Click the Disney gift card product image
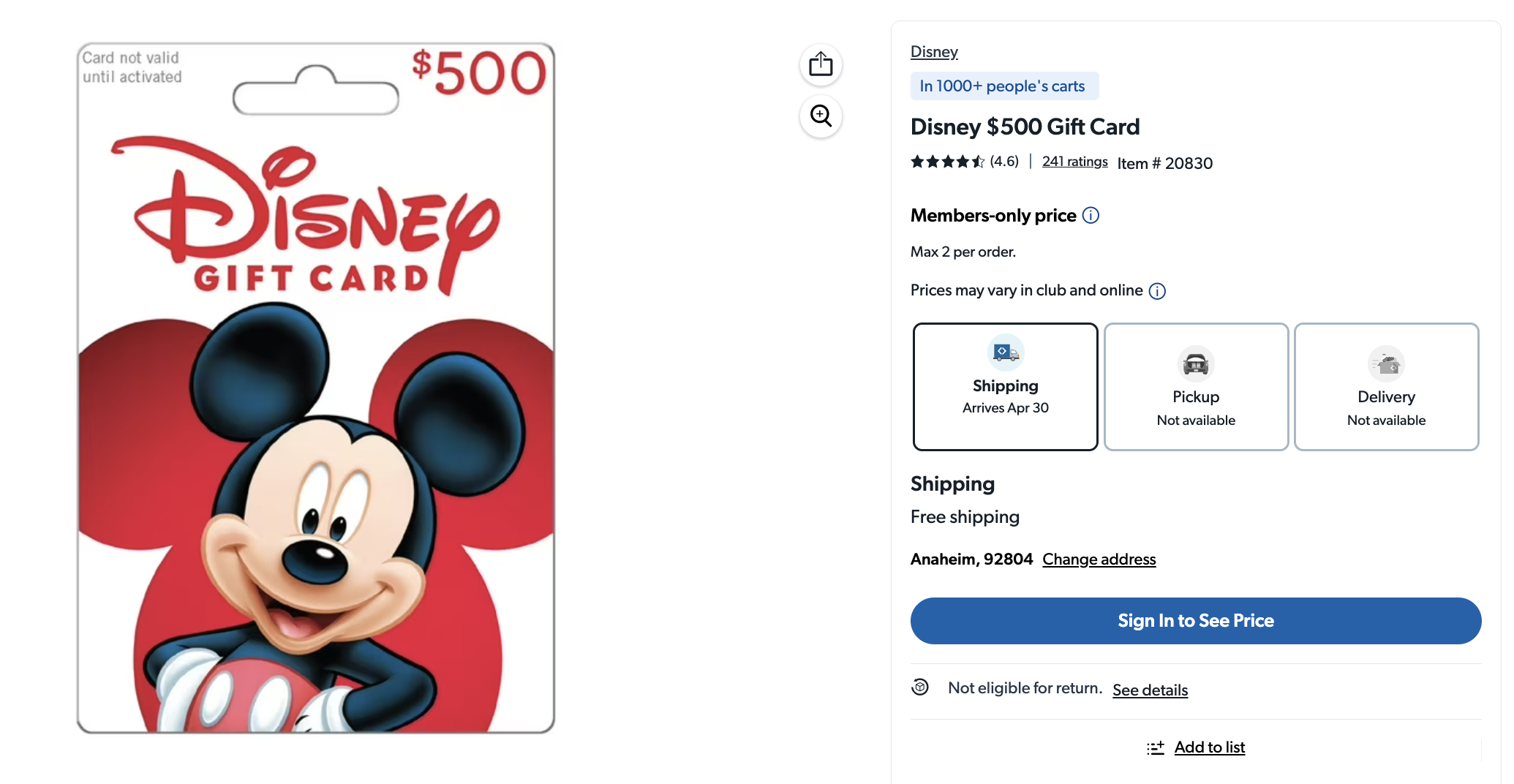This screenshot has width=1514, height=784. point(316,388)
